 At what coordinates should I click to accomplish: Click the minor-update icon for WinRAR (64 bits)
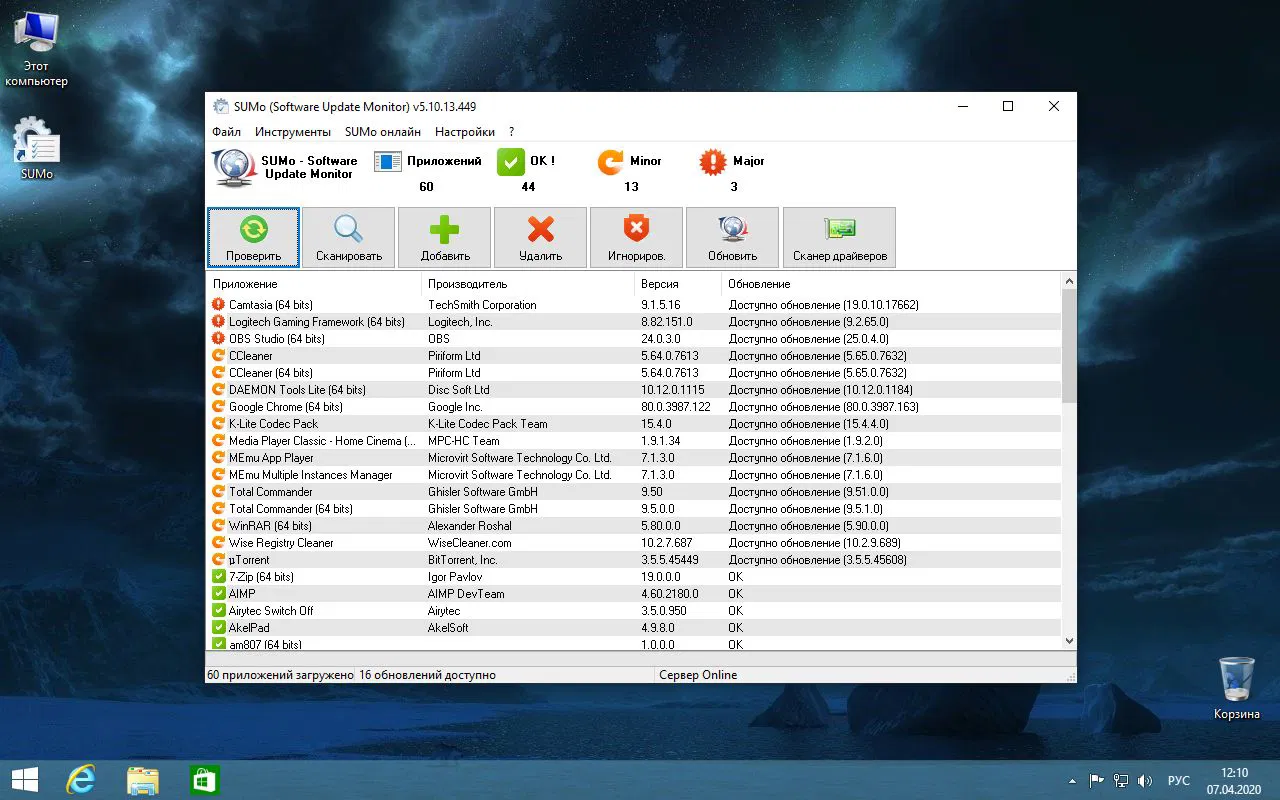(219, 526)
